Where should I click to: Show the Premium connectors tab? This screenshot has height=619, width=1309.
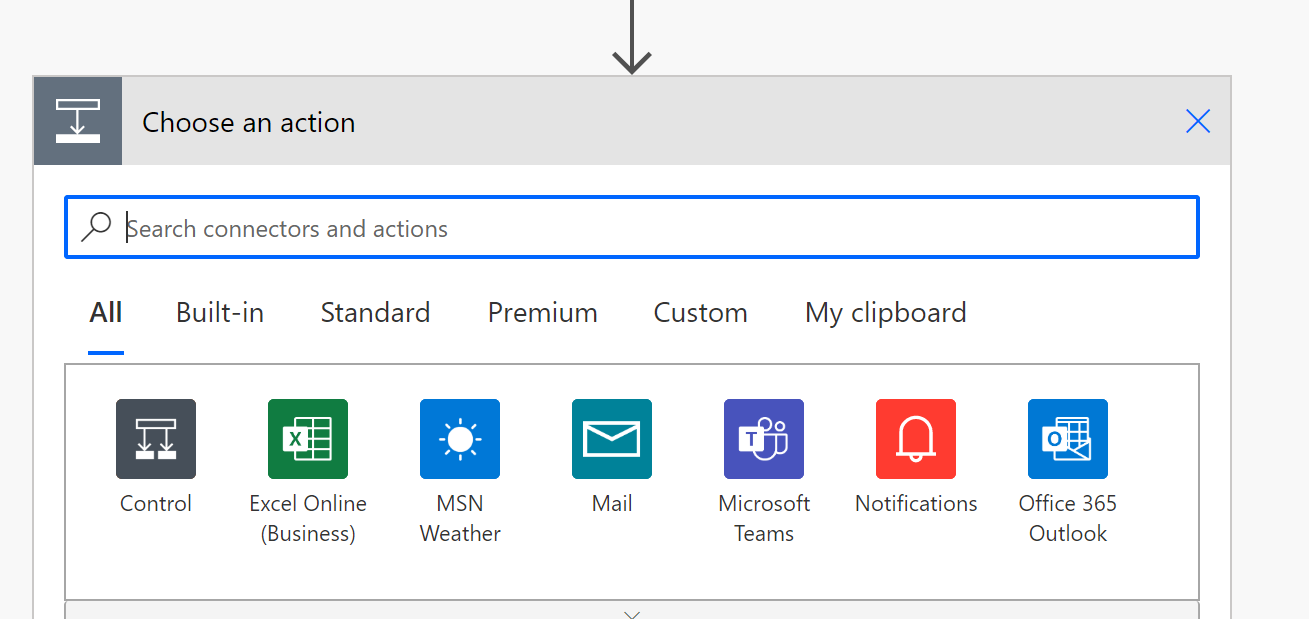pos(542,313)
